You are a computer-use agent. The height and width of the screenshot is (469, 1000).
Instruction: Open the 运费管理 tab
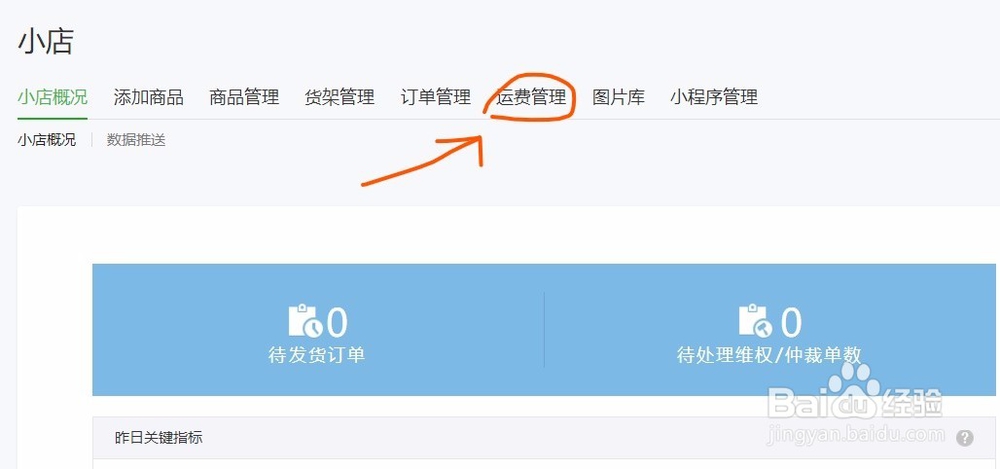coord(531,97)
